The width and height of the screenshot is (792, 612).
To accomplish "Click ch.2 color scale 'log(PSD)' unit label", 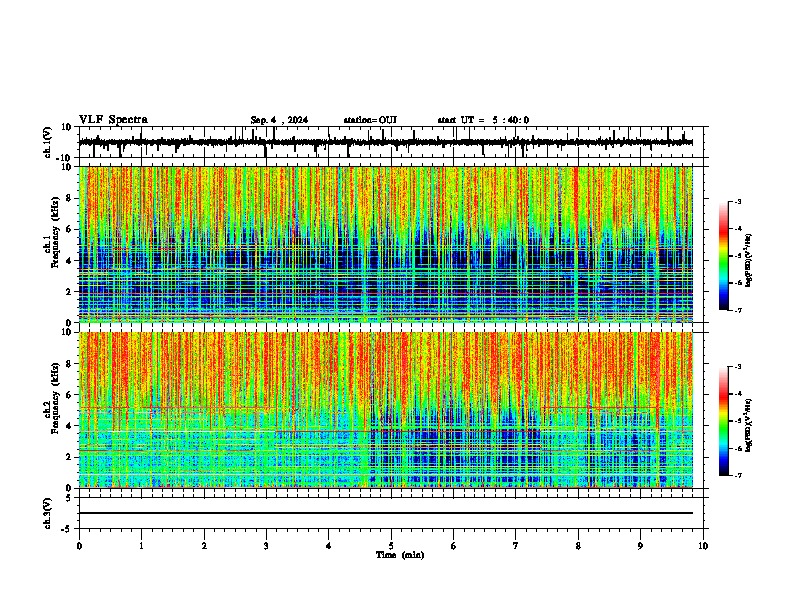I will 749,426.
